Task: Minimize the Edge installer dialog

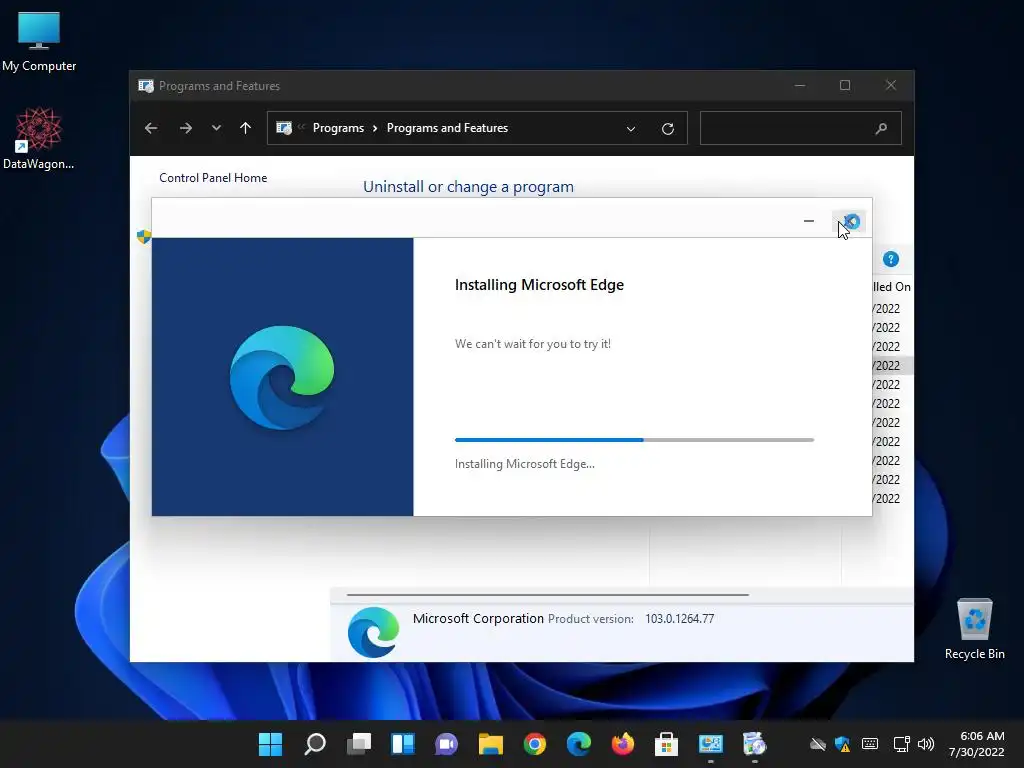Action: coord(808,221)
